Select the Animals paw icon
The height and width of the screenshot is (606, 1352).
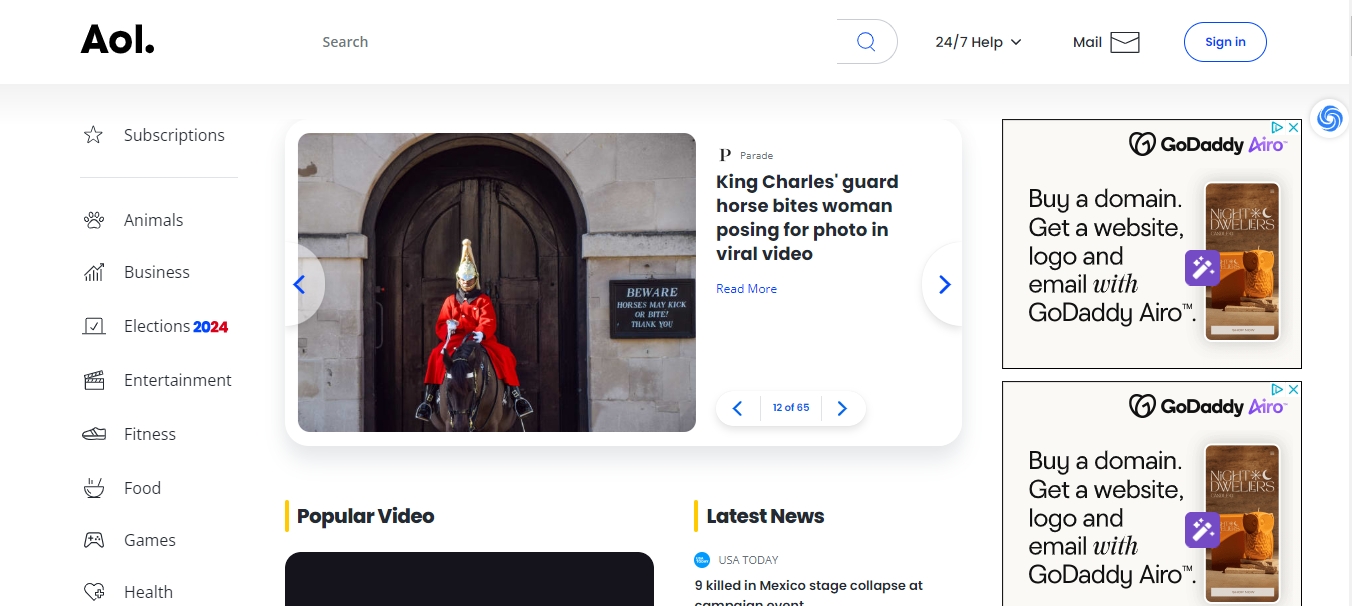click(x=94, y=220)
